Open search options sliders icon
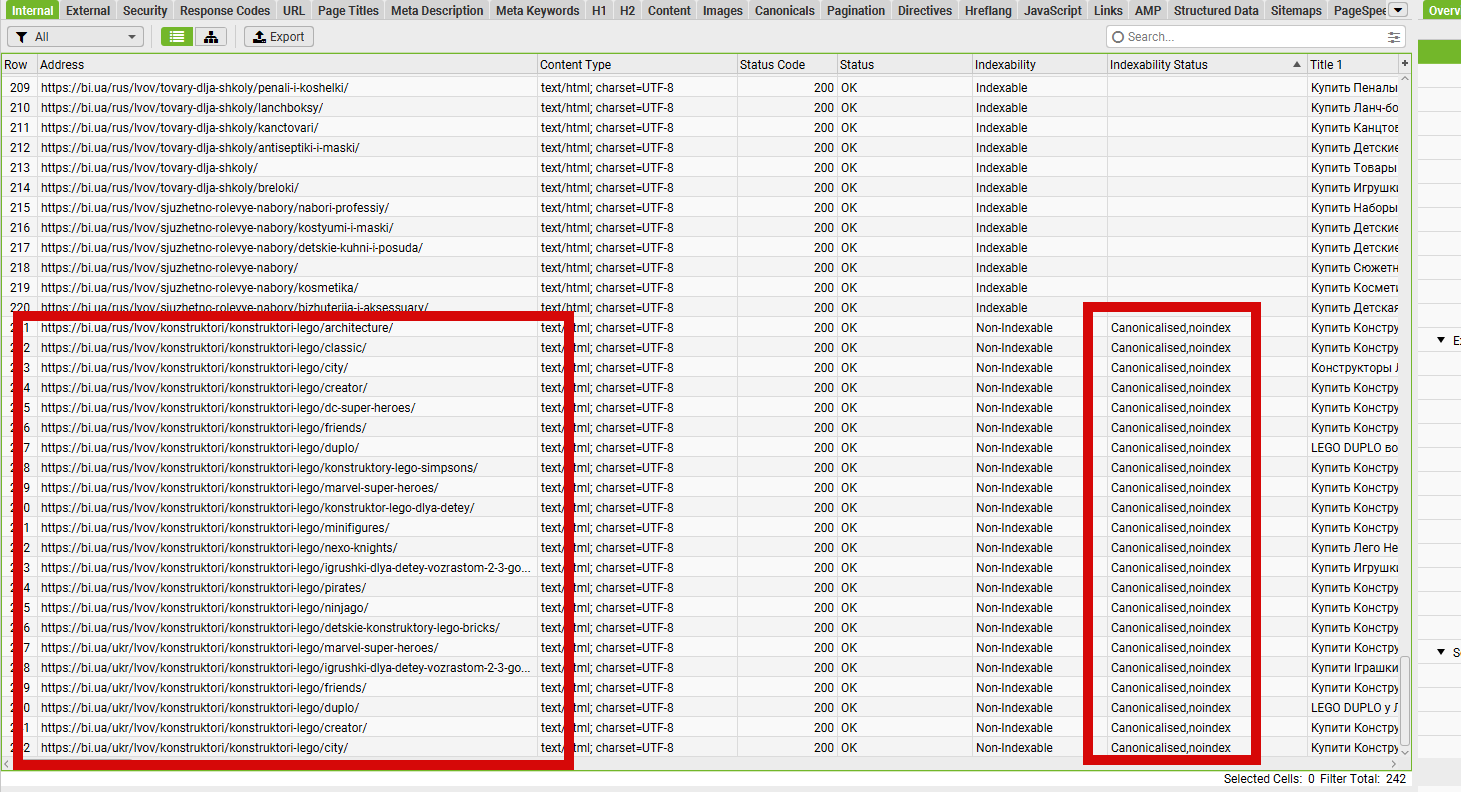 1394,37
